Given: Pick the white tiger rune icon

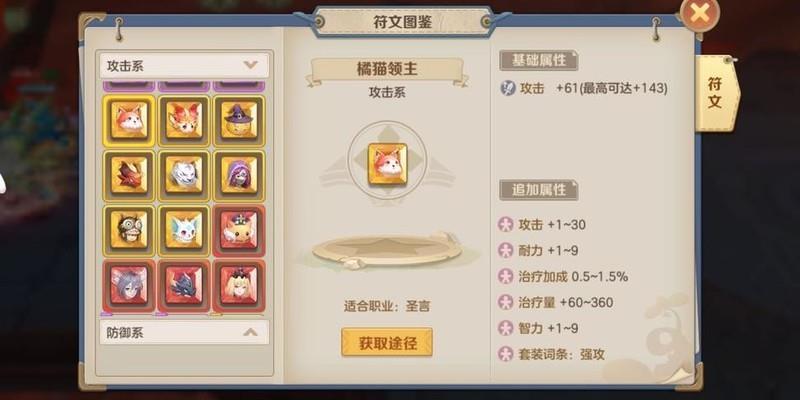Looking at the screenshot, I should click(184, 175).
